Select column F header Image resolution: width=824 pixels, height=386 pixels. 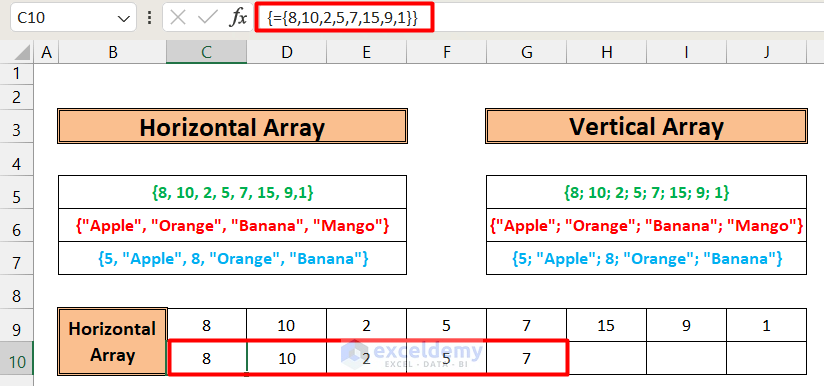pyautogui.click(x=446, y=52)
